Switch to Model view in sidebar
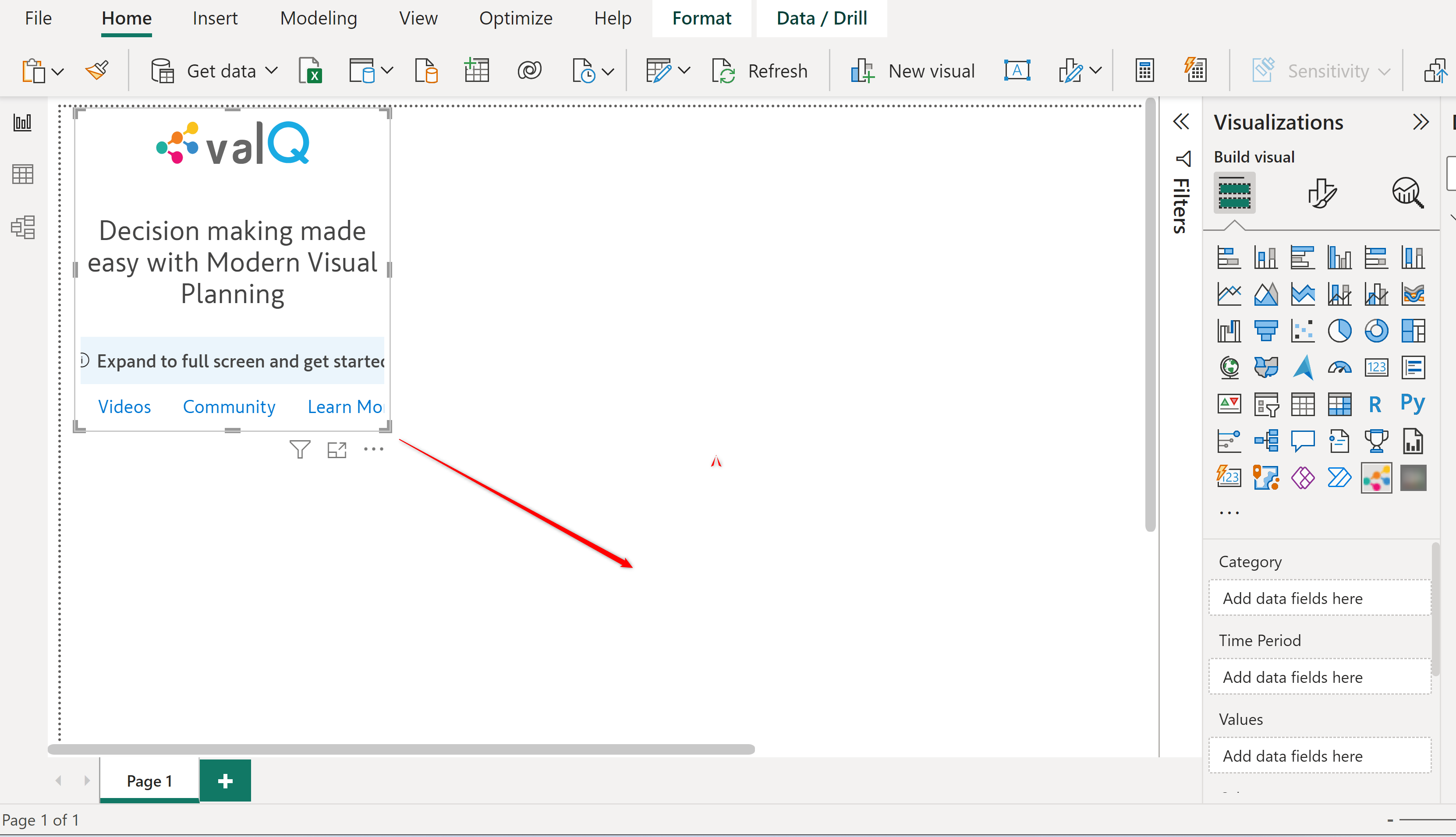This screenshot has height=837, width=1456. [23, 228]
